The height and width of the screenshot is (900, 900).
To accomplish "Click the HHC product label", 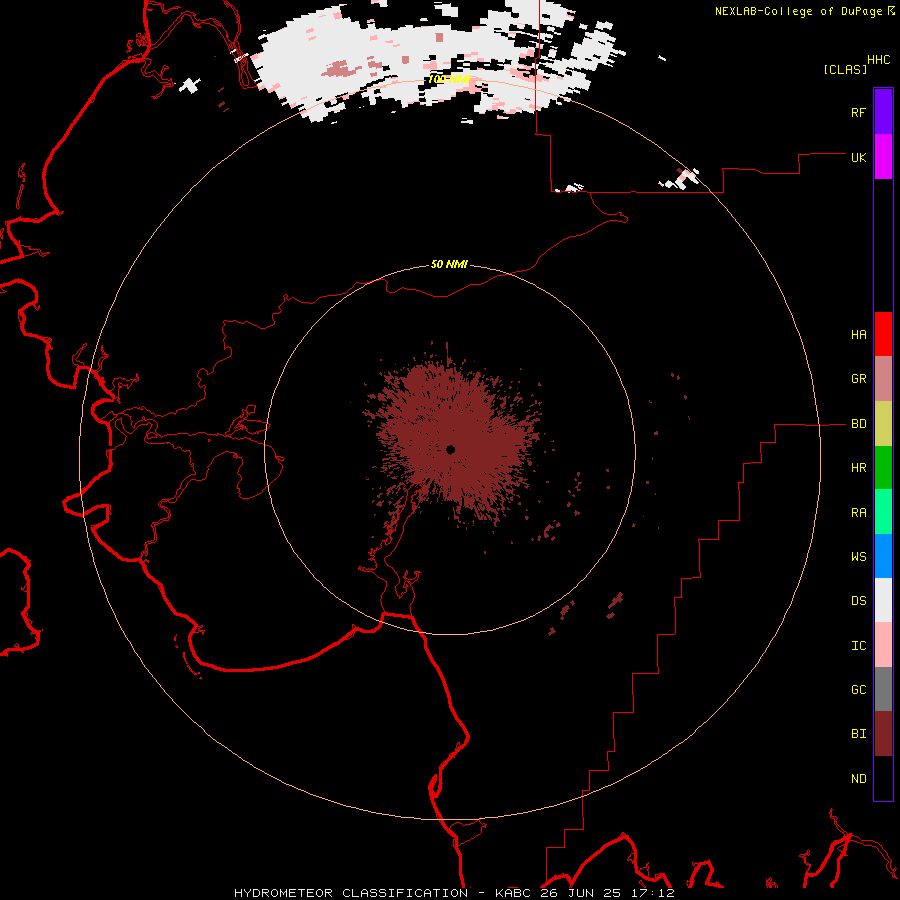I will pos(879,60).
